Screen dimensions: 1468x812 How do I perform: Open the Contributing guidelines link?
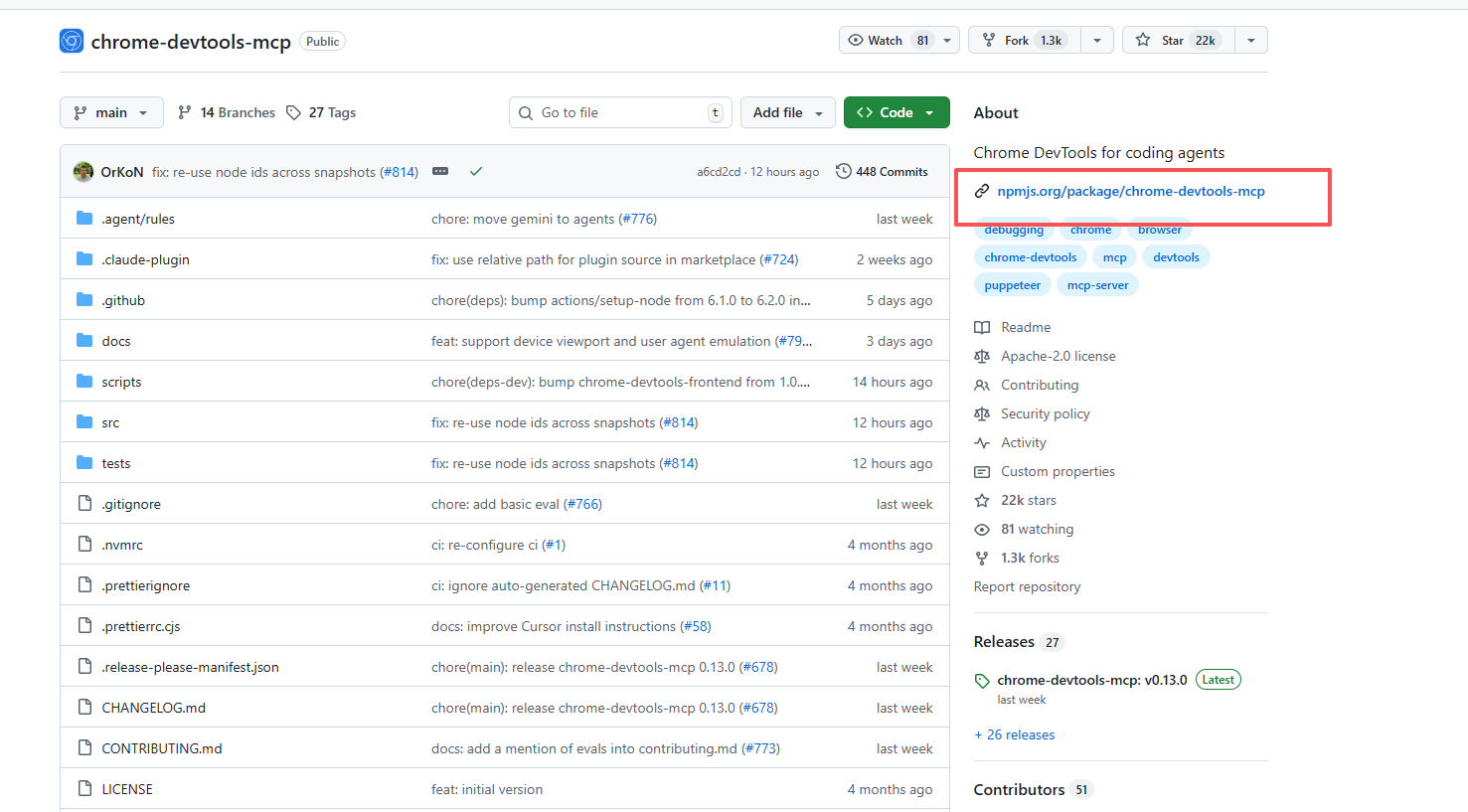coord(1040,385)
